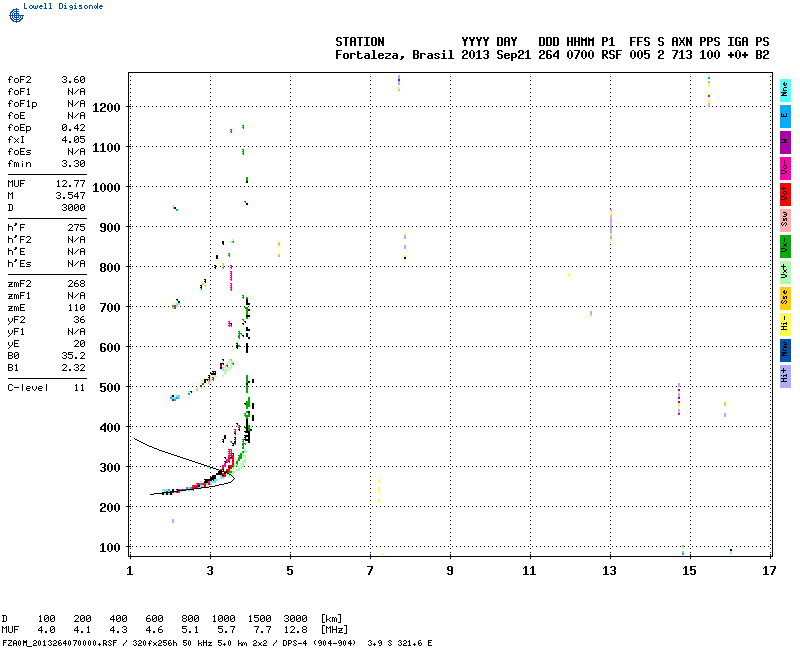The image size is (800, 650).
Task: Select the yellow SSE legend swatch
Action: [785, 298]
